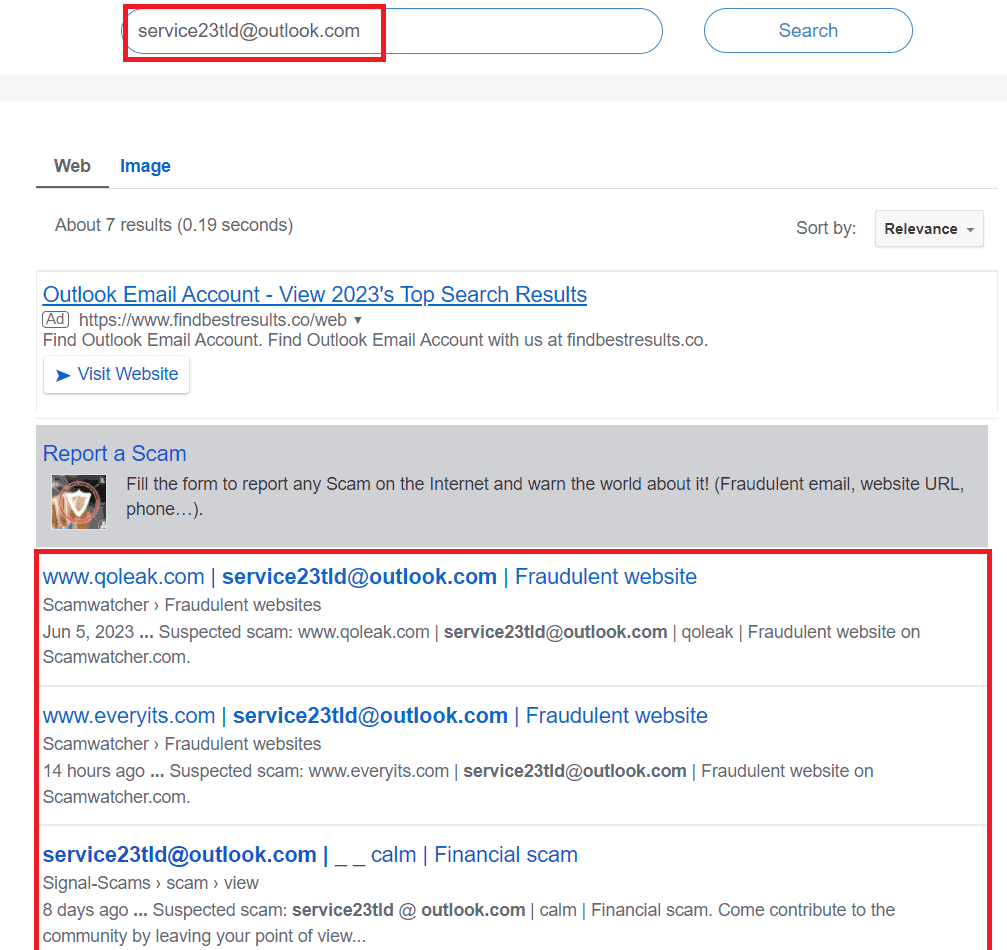Screen dimensions: 1007x950
Task: Open the Outlook Email Account ad title link
Action: click(x=314, y=295)
